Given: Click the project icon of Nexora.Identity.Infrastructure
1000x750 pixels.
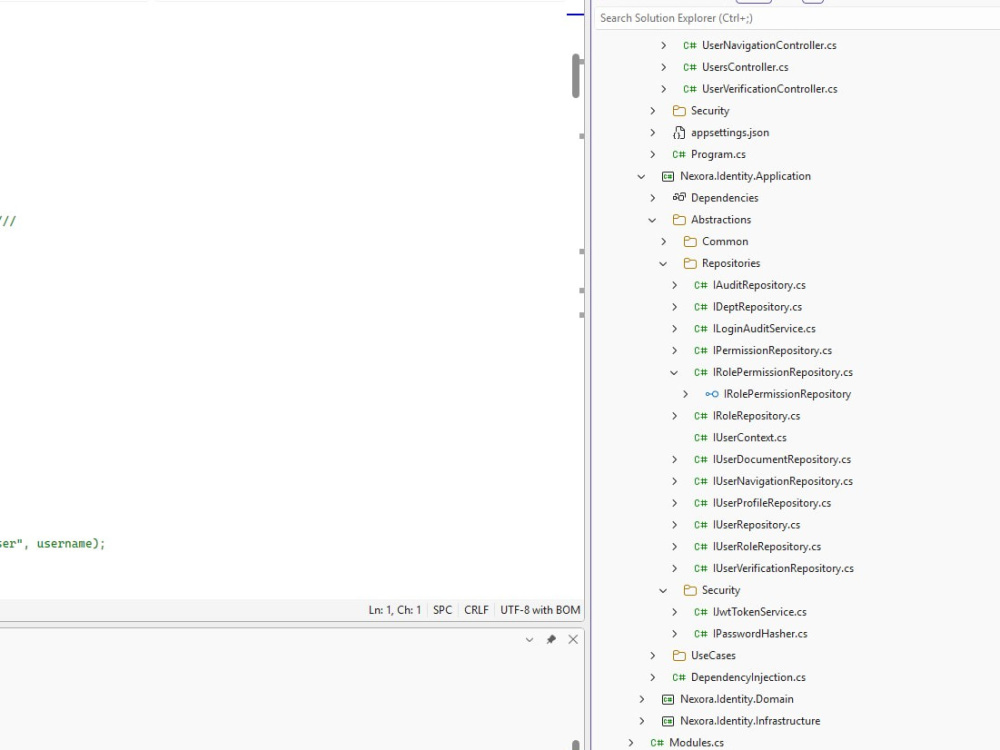Looking at the screenshot, I should [x=668, y=721].
